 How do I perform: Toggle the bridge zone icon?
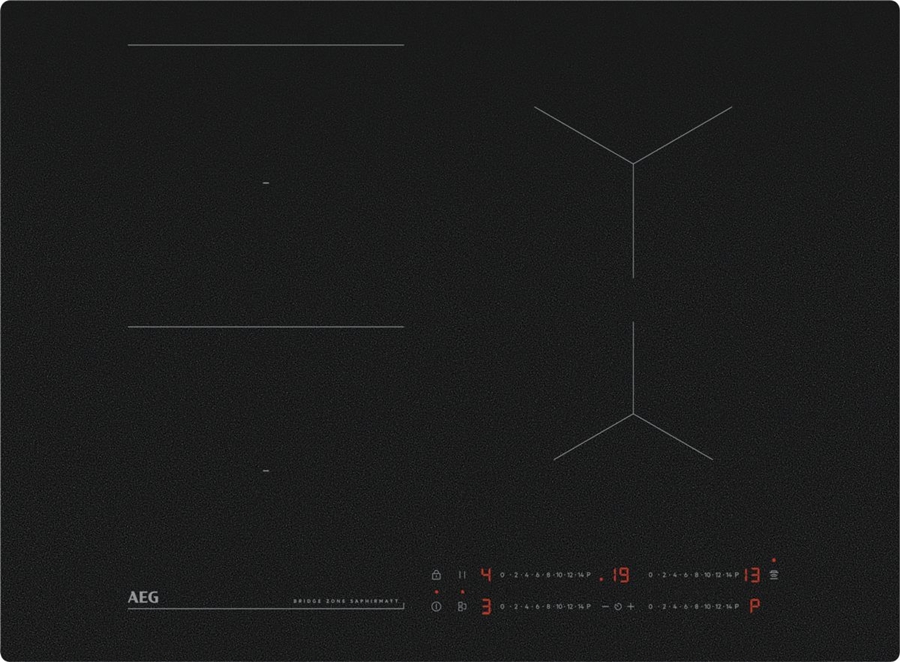462,606
